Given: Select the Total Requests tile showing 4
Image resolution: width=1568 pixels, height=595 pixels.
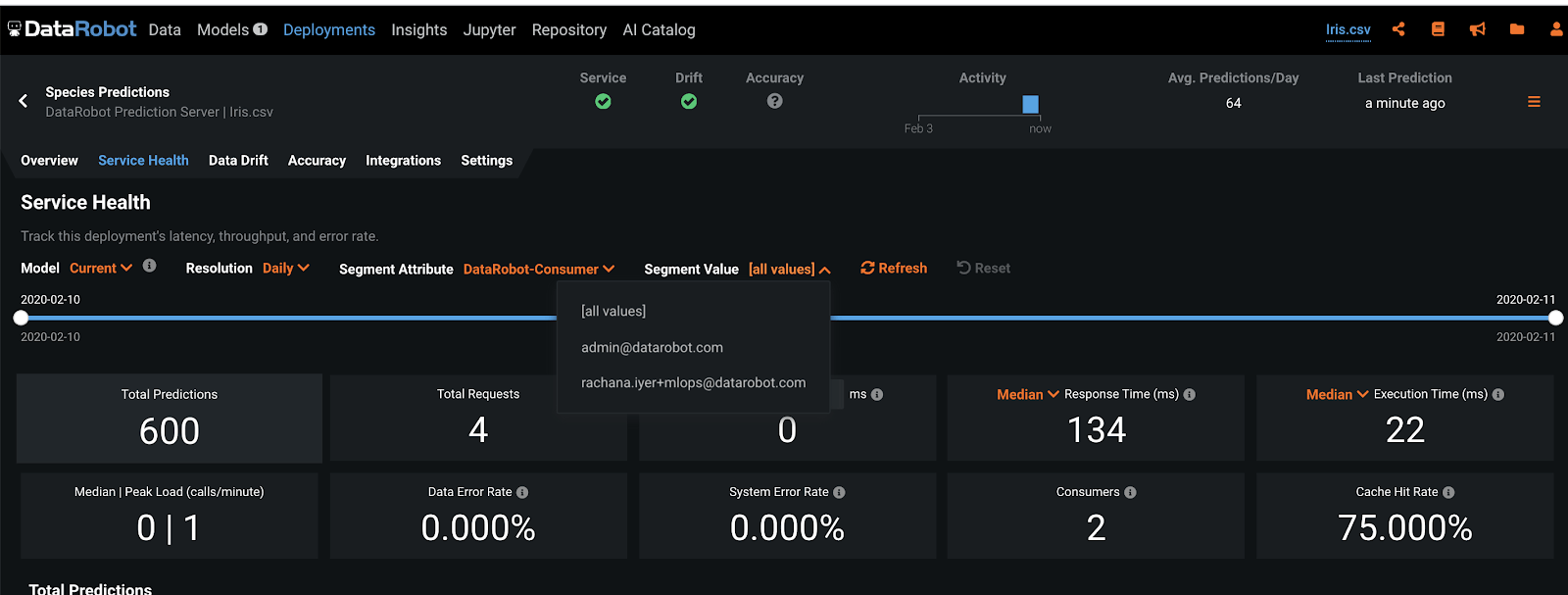Looking at the screenshot, I should point(478,419).
